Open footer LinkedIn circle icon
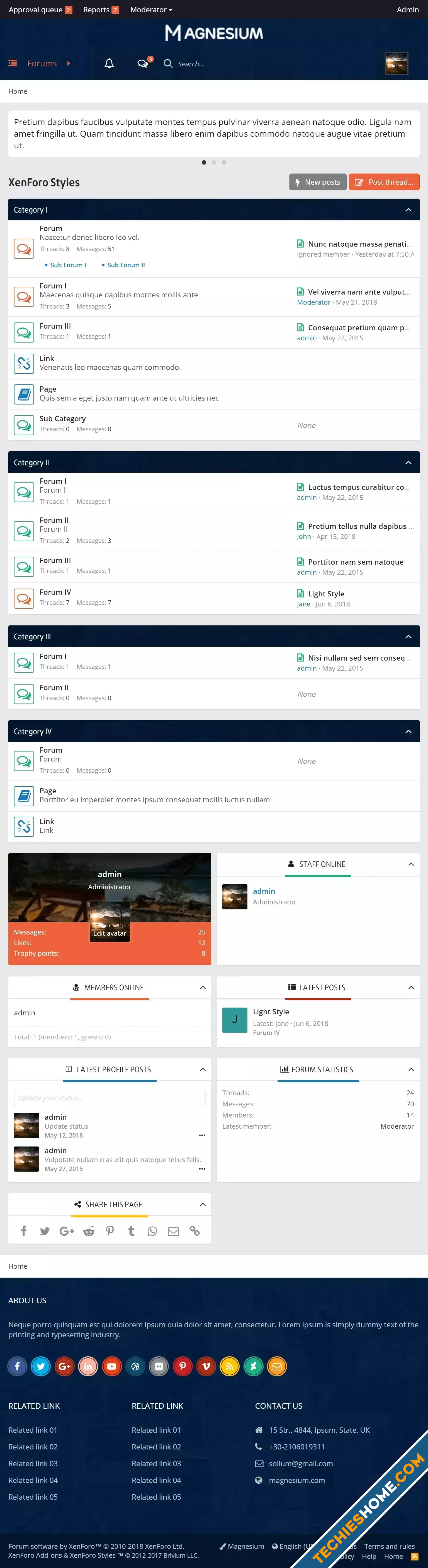The image size is (428, 1568). [88, 1366]
